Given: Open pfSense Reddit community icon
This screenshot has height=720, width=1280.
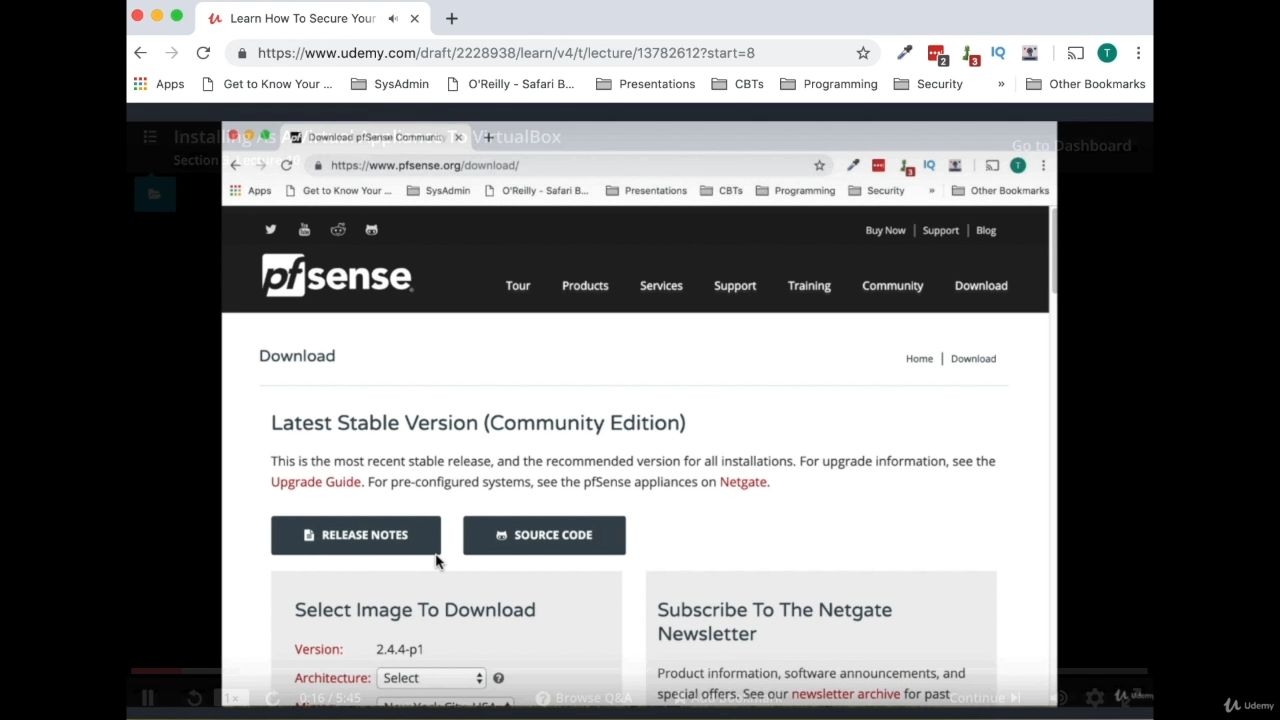Looking at the screenshot, I should click(338, 230).
